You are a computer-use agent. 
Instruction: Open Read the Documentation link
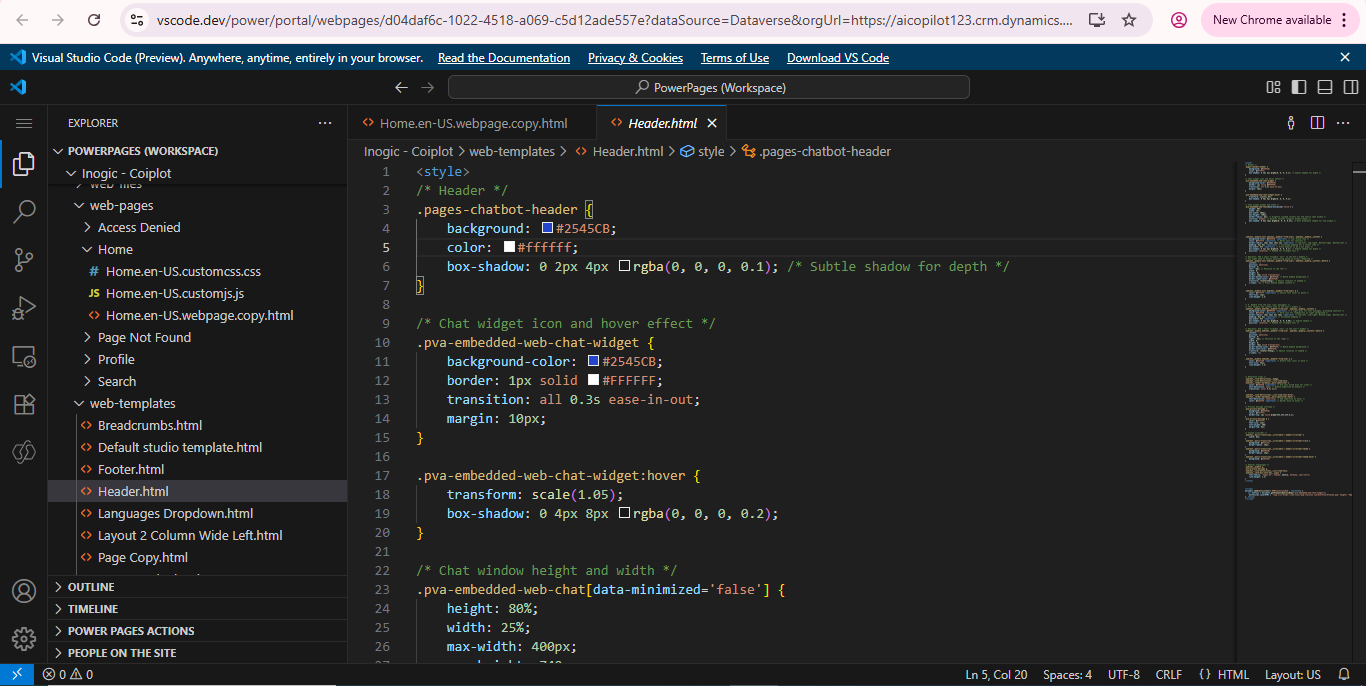pyautogui.click(x=504, y=58)
